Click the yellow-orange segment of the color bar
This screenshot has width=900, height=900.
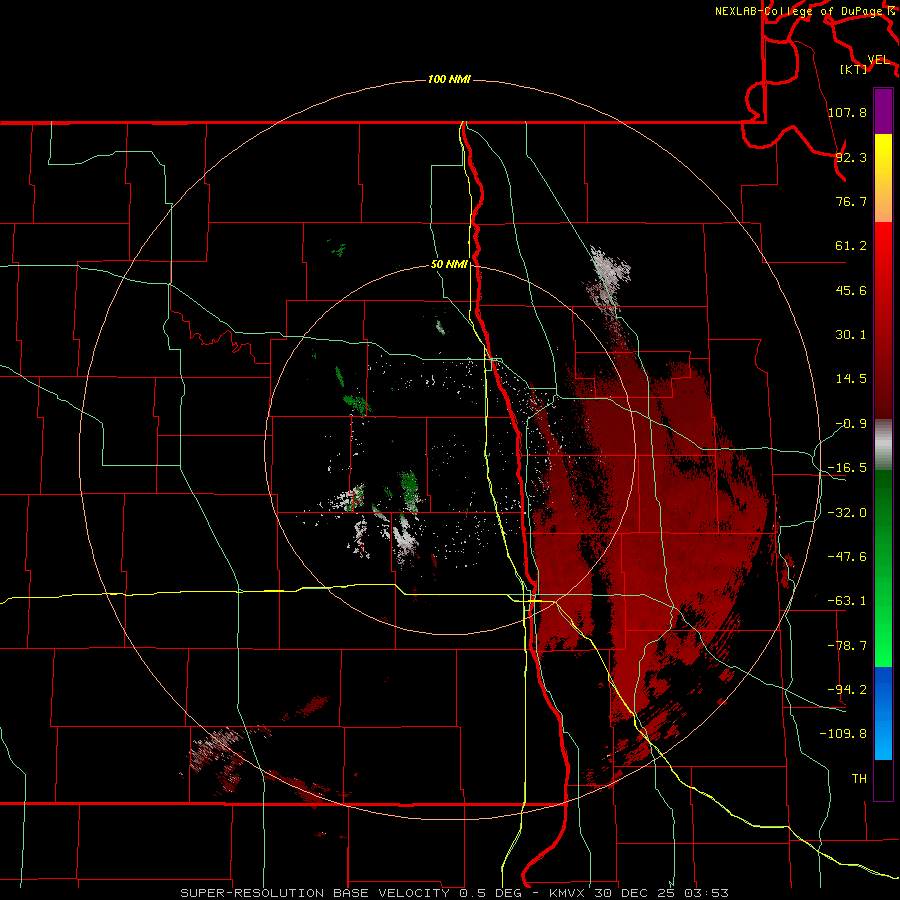coord(883,178)
